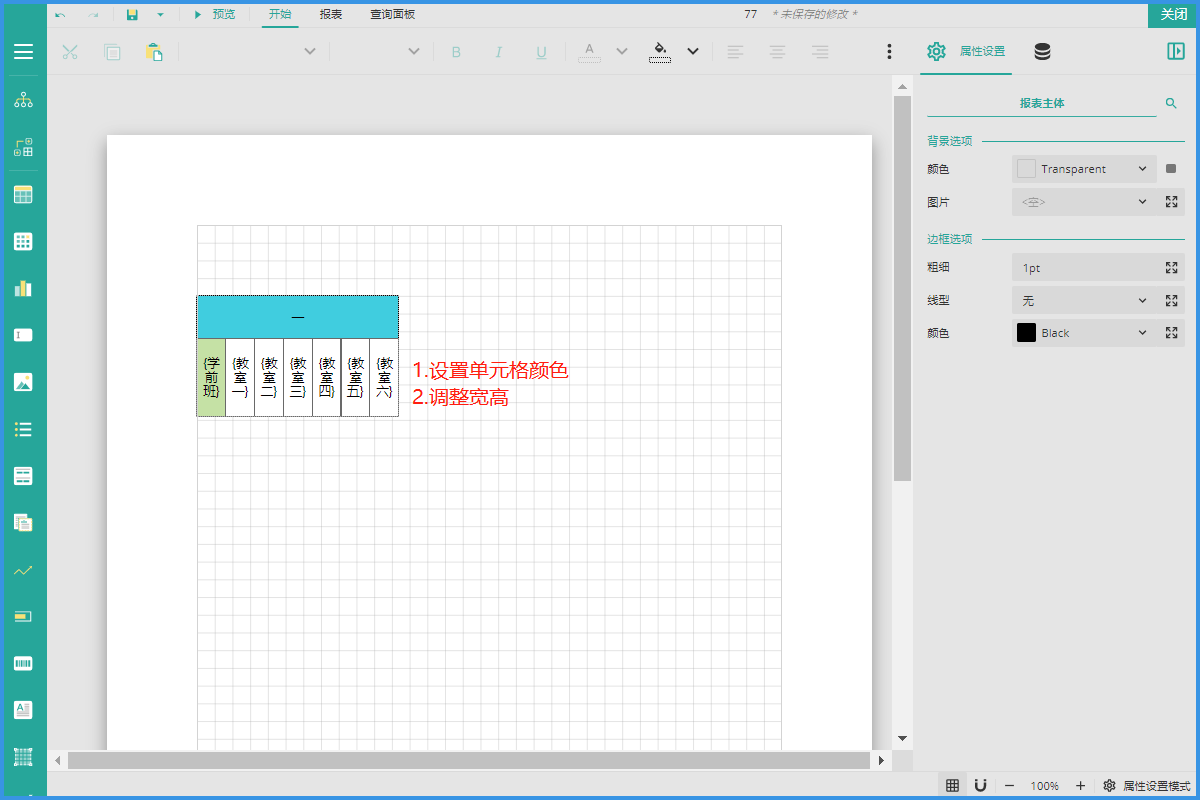Open the background color Transparent dropdown
The image size is (1200, 800).
tap(1084, 169)
